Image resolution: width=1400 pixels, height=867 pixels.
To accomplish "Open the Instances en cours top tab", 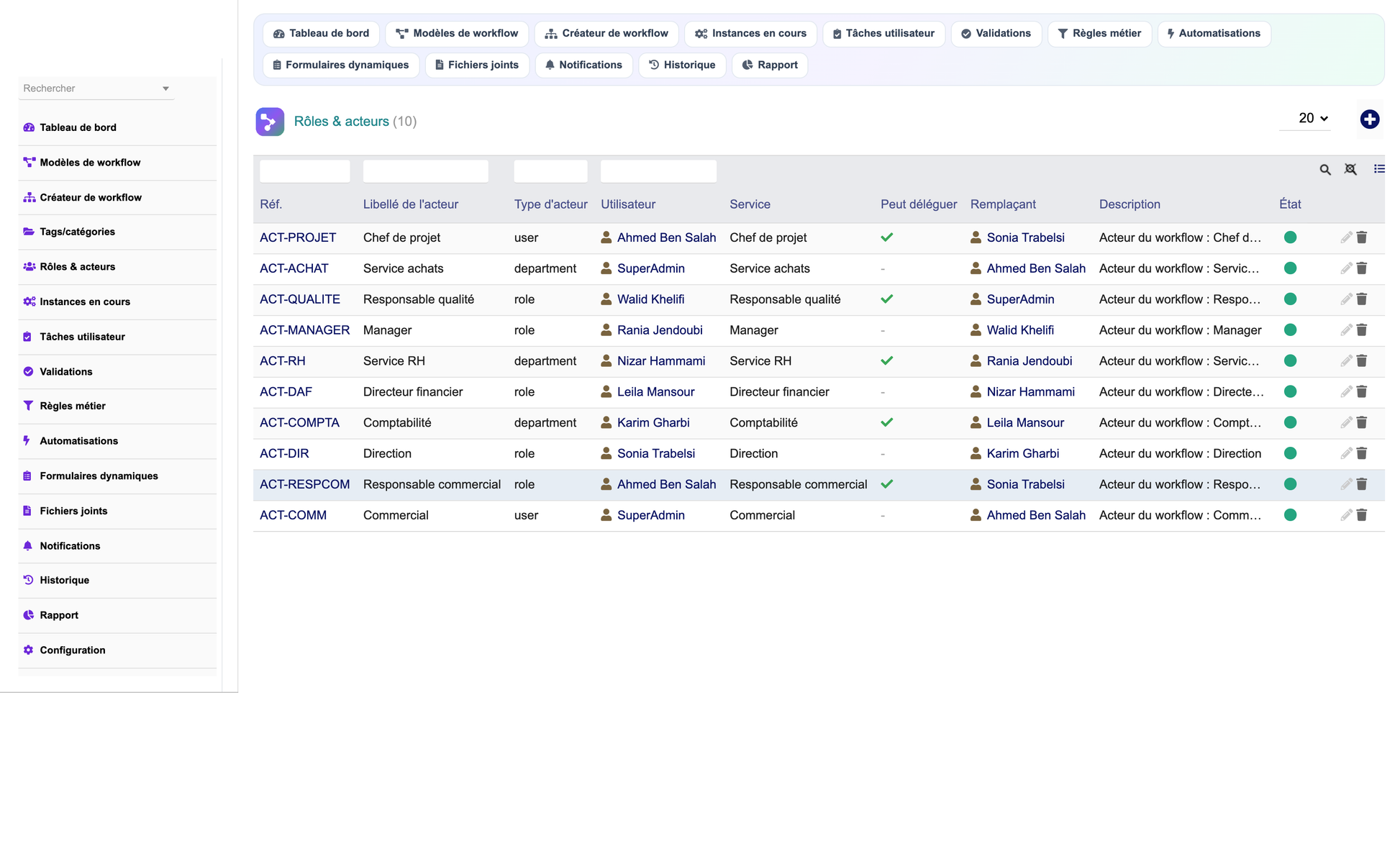I will click(750, 34).
